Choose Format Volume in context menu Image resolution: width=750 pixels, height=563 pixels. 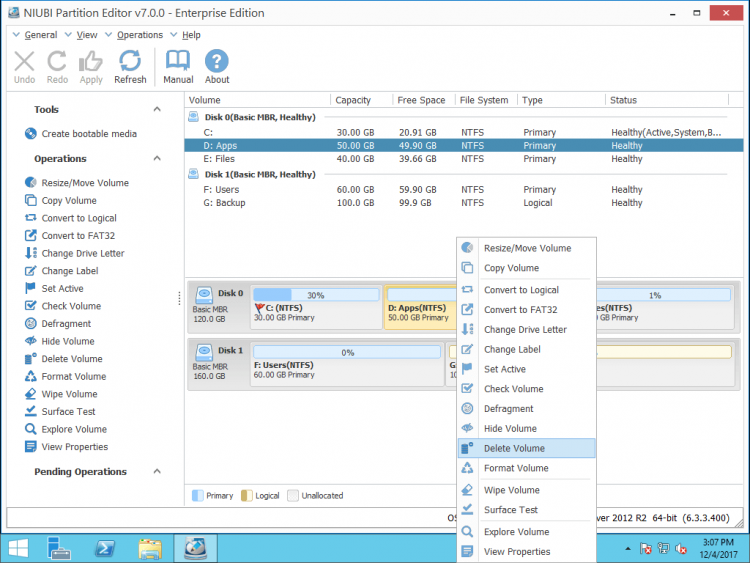point(527,468)
